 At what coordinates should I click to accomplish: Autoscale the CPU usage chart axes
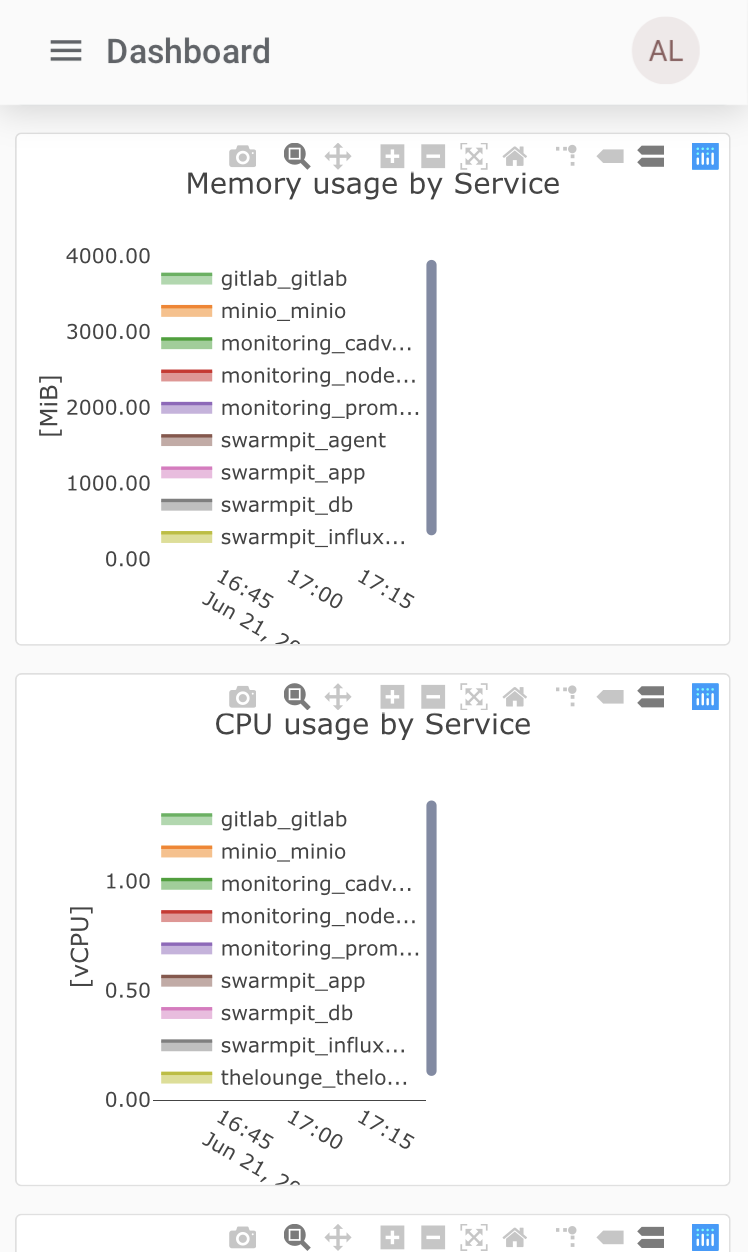pyautogui.click(x=473, y=697)
